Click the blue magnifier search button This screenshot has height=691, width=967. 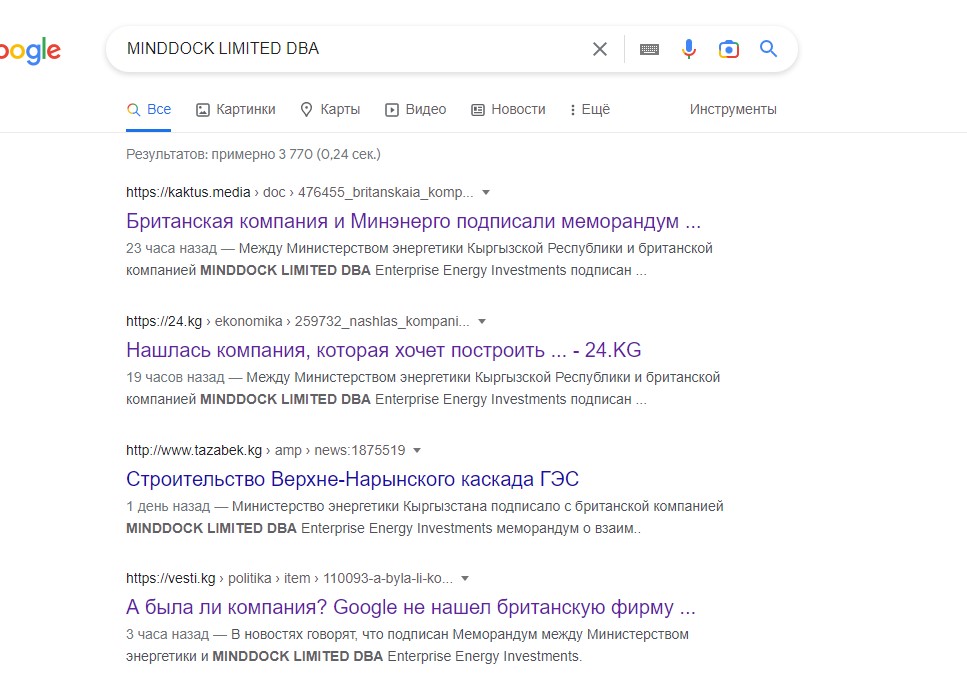(768, 48)
